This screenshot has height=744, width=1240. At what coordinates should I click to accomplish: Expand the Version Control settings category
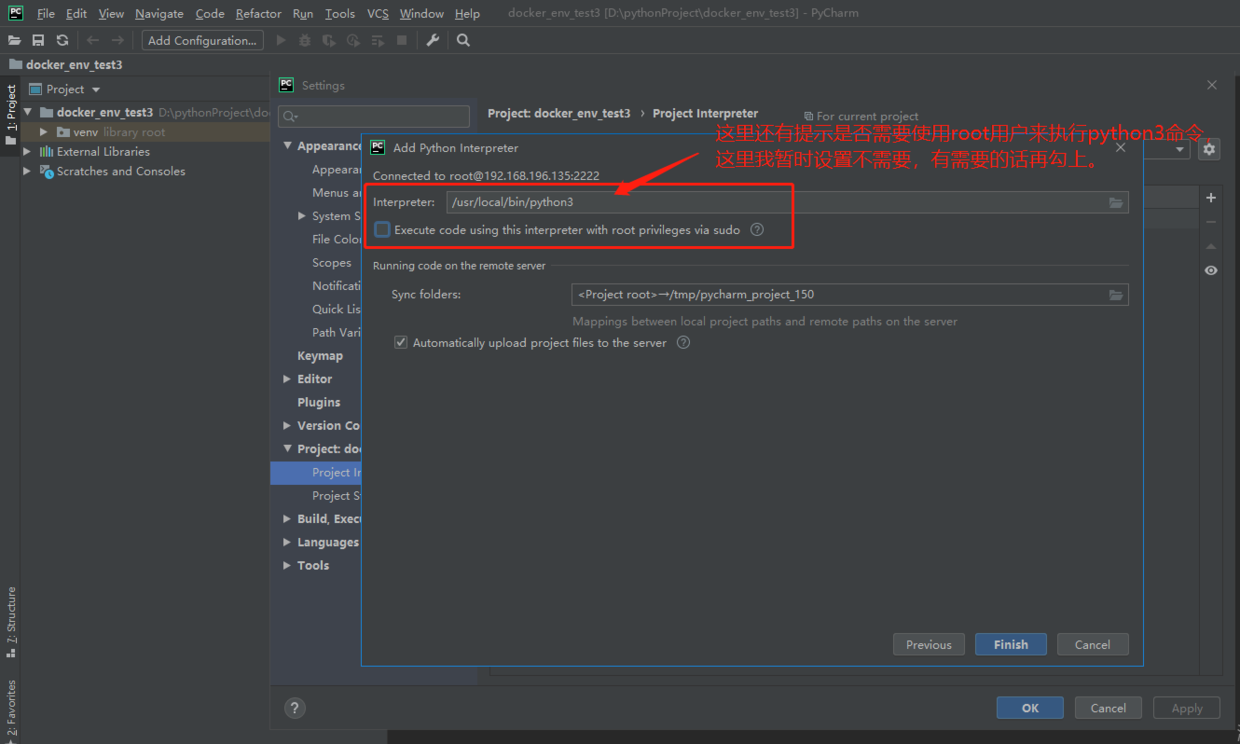(x=288, y=425)
